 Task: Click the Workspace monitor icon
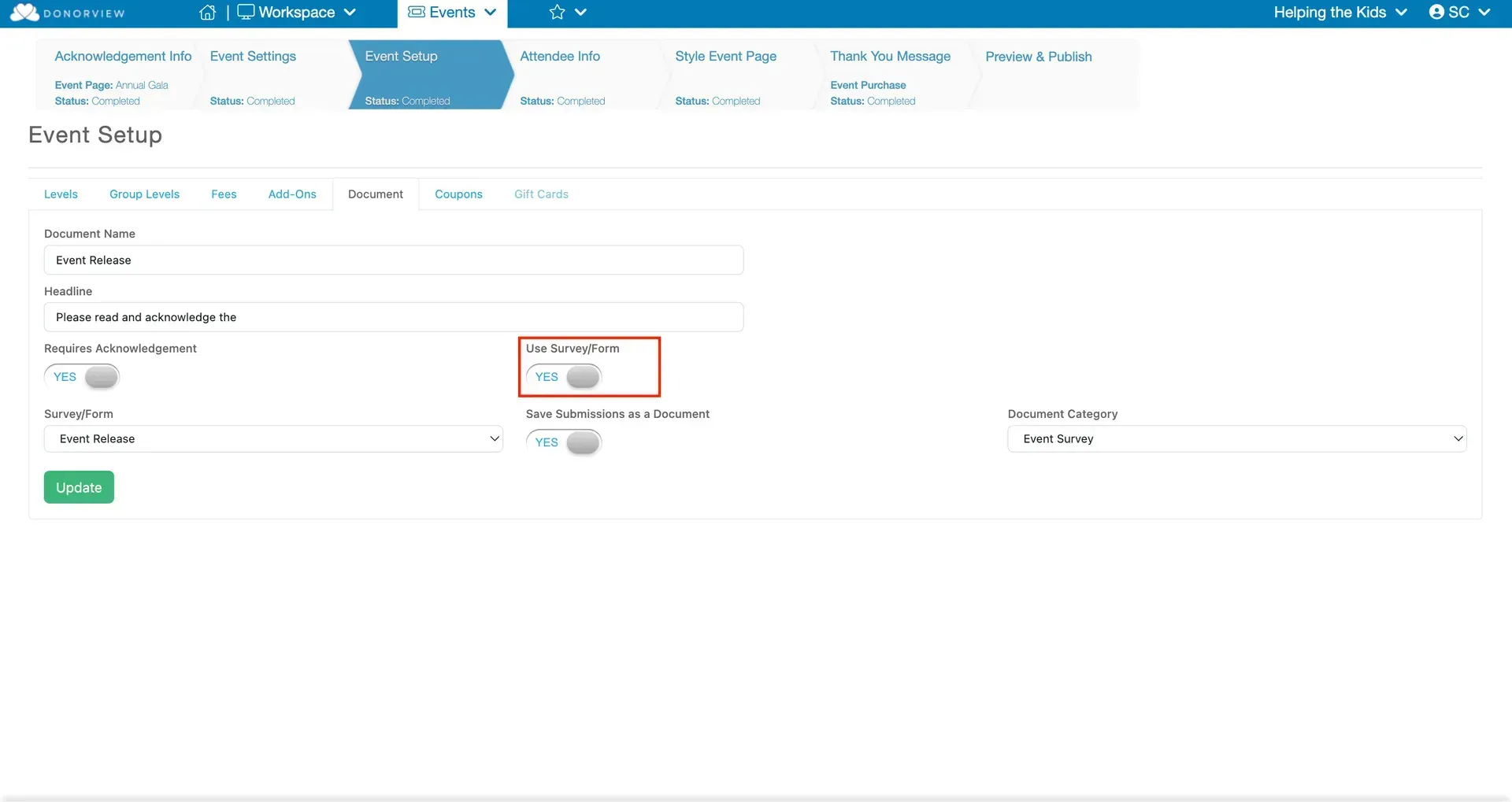[246, 12]
